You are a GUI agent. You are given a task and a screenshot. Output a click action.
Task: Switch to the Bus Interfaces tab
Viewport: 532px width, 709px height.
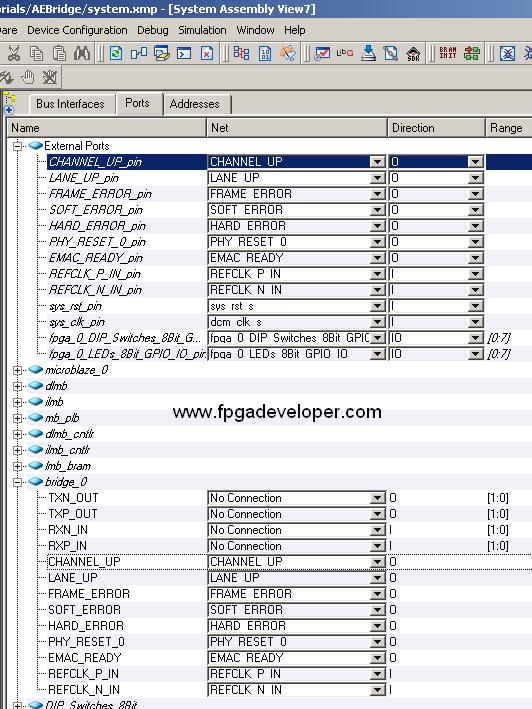(70, 104)
